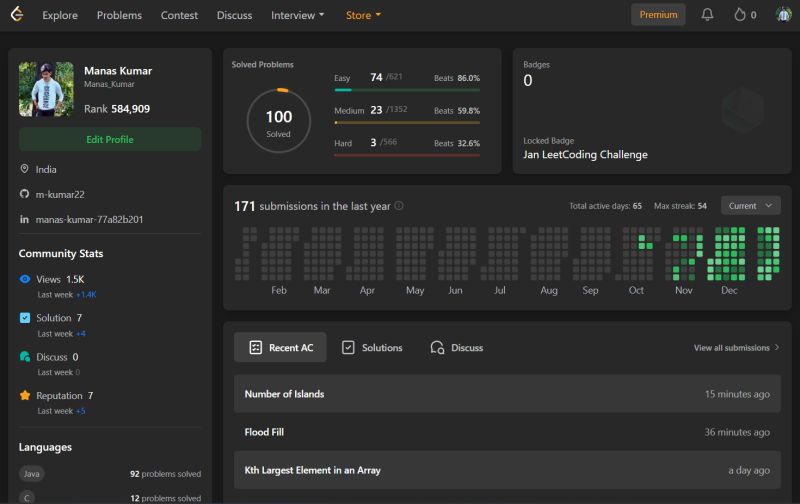
Task: Click the Max streak: 54 text
Action: (x=680, y=206)
